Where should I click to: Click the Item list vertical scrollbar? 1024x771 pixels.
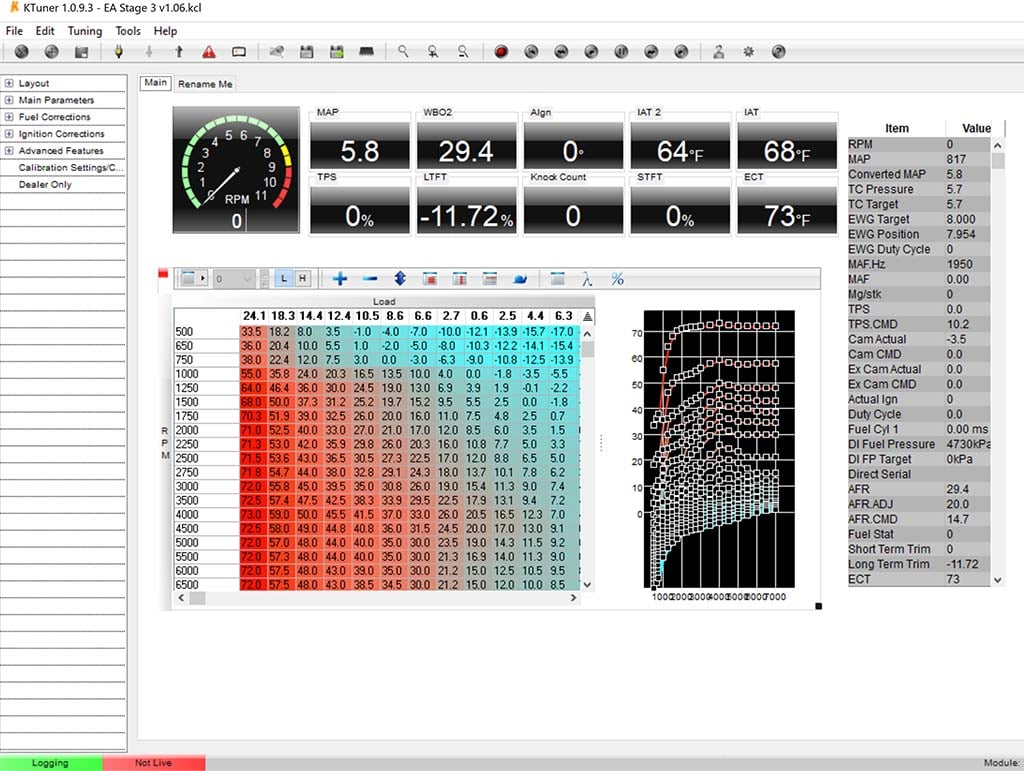tap(997, 360)
